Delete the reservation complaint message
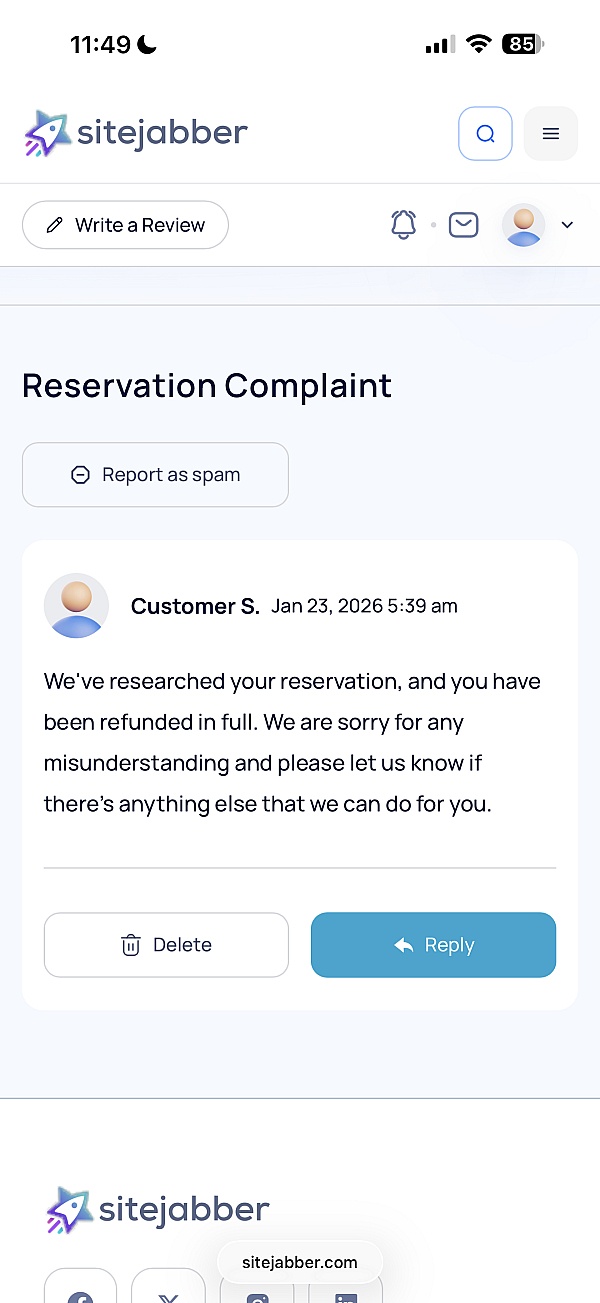The image size is (600, 1303). point(166,945)
